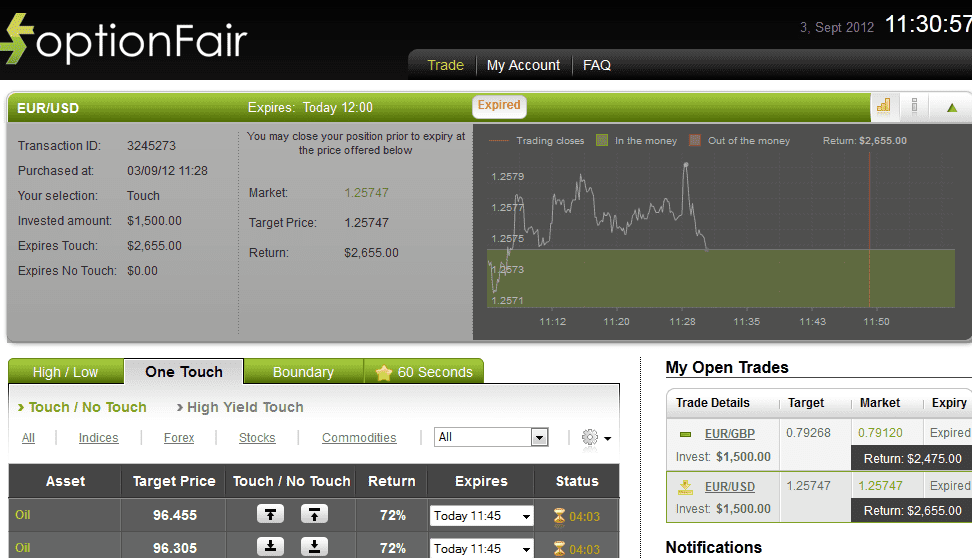
Task: Open the gear settings menu
Action: (594, 437)
